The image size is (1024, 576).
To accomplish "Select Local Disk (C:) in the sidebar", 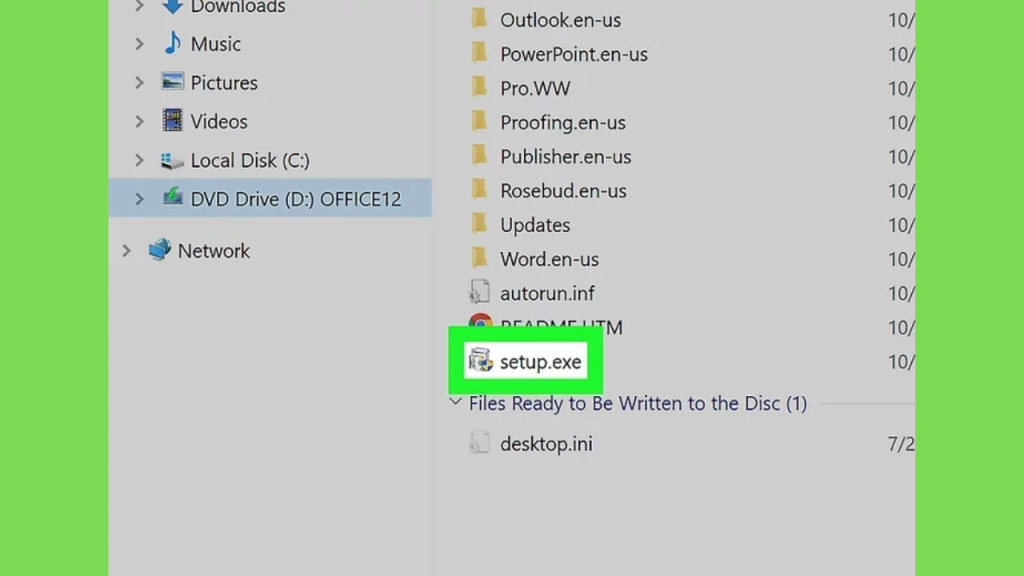I will [250, 160].
